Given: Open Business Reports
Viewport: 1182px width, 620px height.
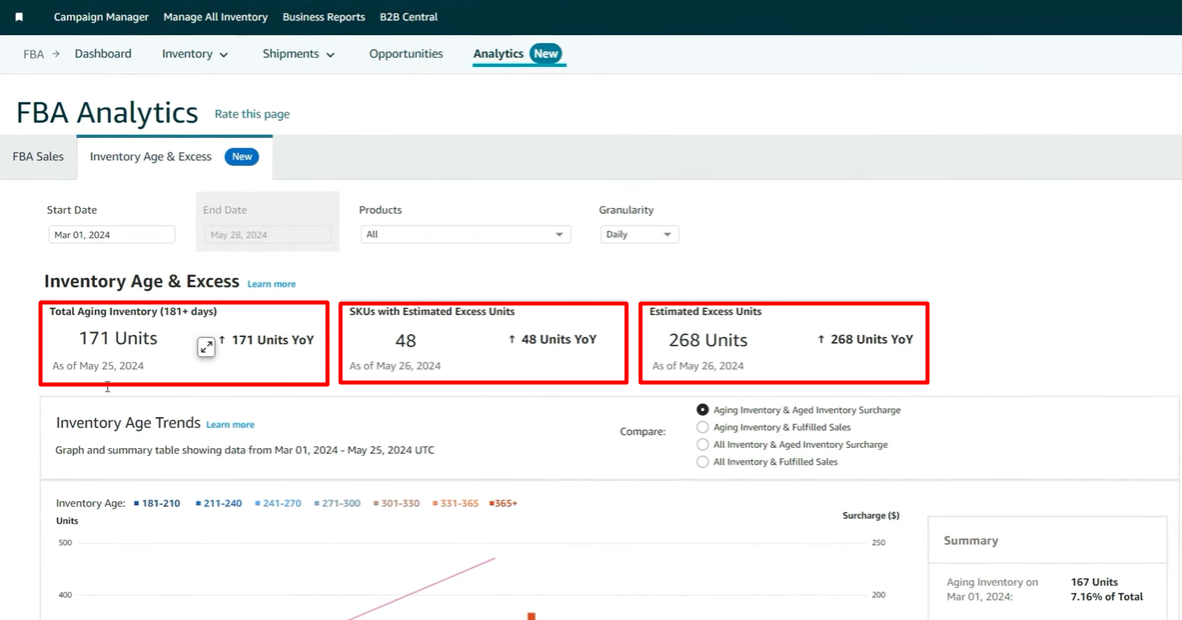Looking at the screenshot, I should click(323, 17).
